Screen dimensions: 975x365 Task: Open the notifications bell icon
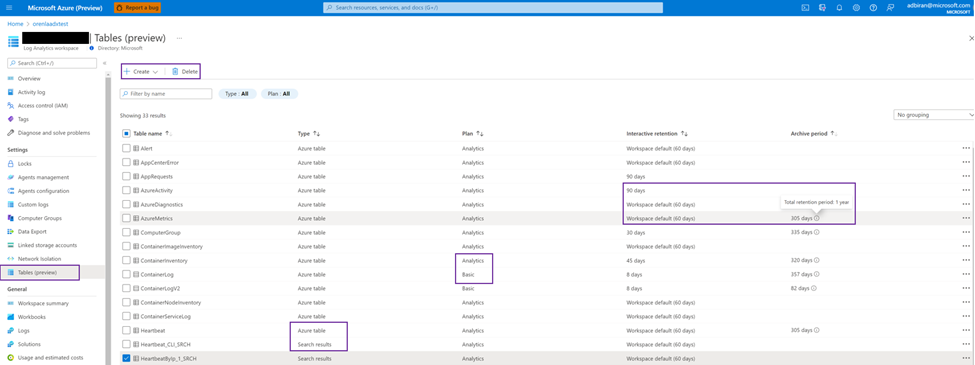tap(839, 7)
